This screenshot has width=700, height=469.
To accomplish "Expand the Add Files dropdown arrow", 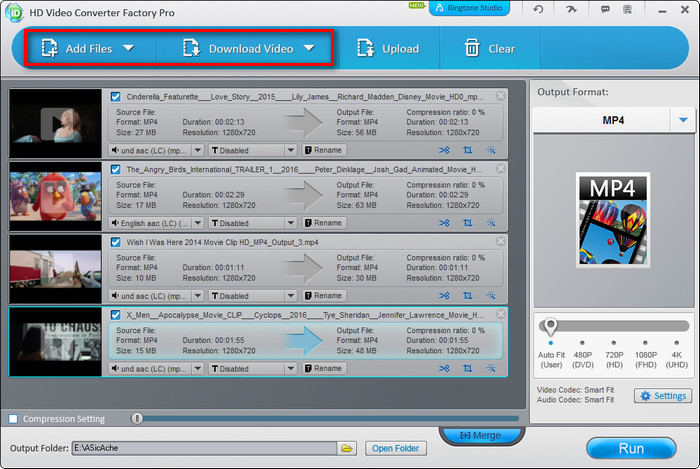I will (129, 48).
